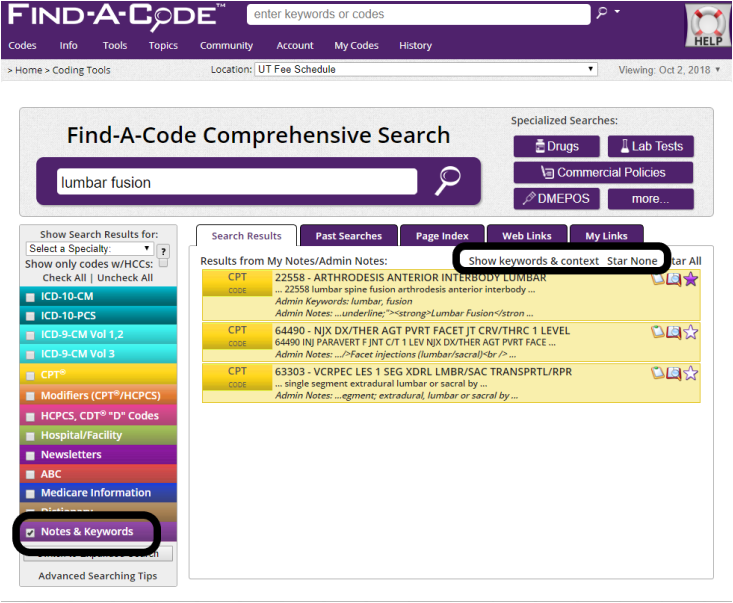Check the ABC checkbox
Screen dimensions: 733x603
pos(30,475)
